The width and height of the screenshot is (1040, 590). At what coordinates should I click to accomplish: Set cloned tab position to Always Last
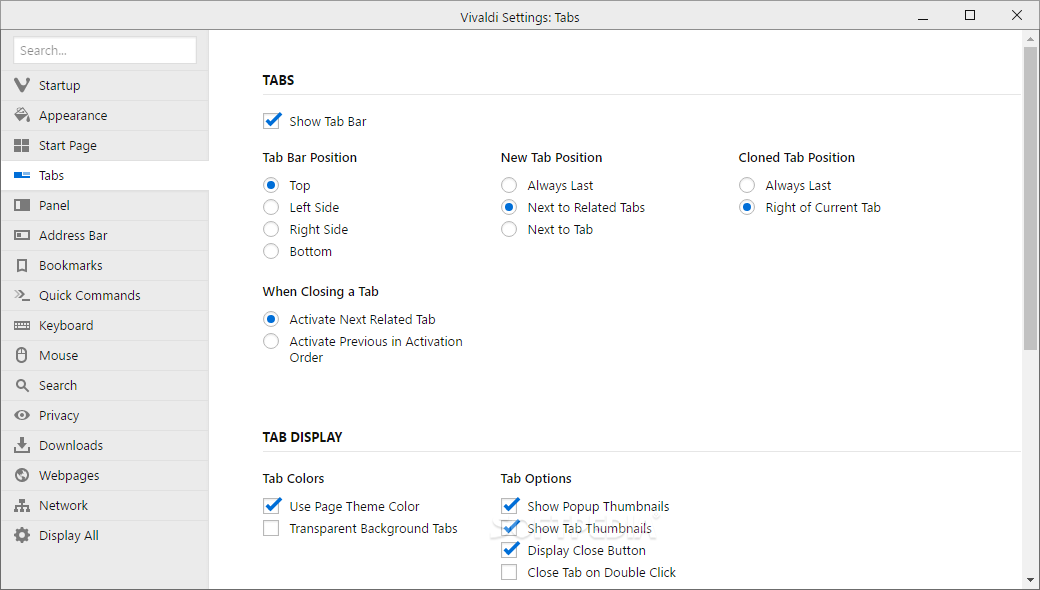[x=747, y=185]
